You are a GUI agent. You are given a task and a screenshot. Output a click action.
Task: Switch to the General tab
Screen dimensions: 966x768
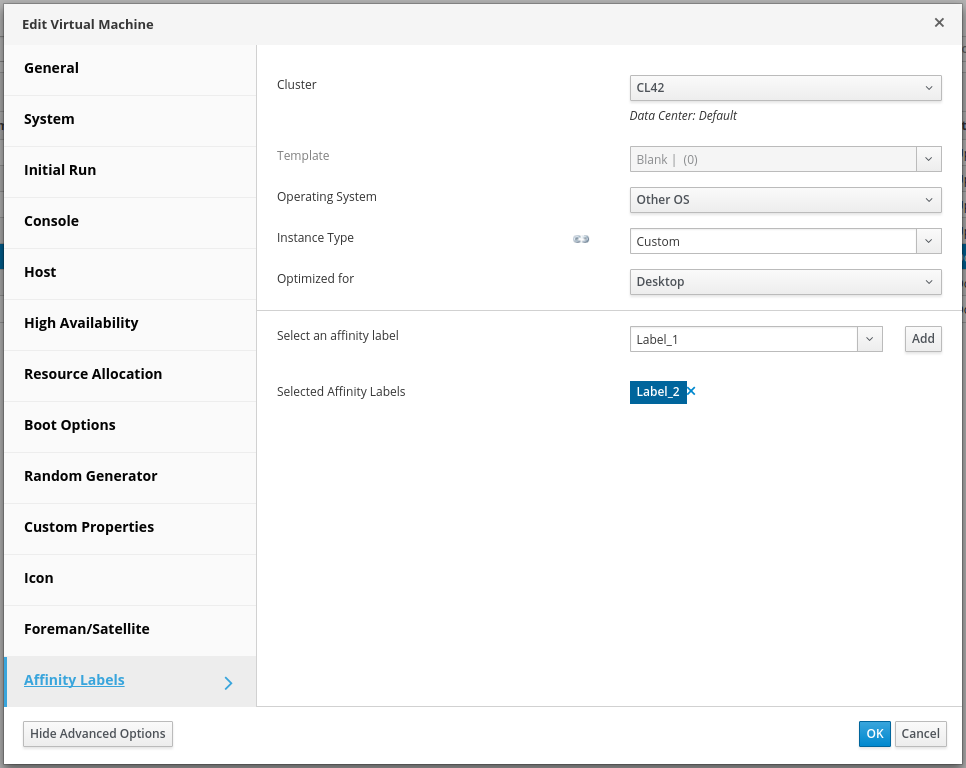(x=52, y=68)
